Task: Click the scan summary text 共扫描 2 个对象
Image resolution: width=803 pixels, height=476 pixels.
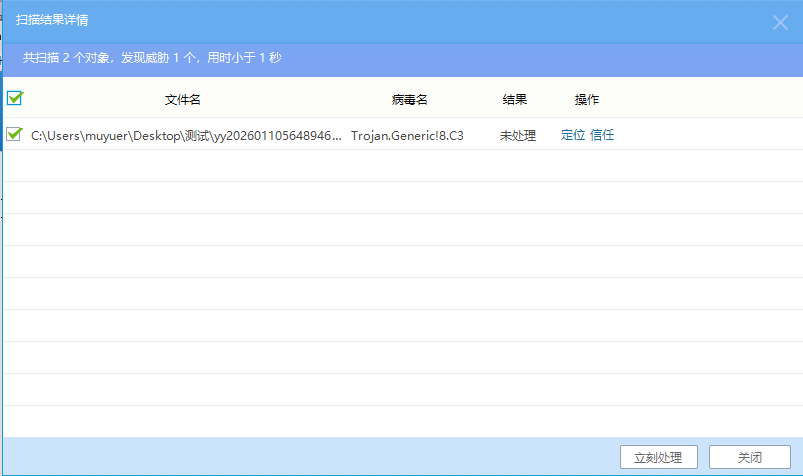Action: [x=152, y=58]
